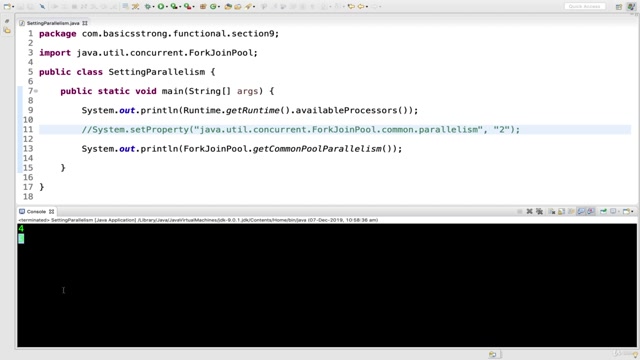Click the package declaration on line 1
The image size is (640, 360).
tap(159, 33)
